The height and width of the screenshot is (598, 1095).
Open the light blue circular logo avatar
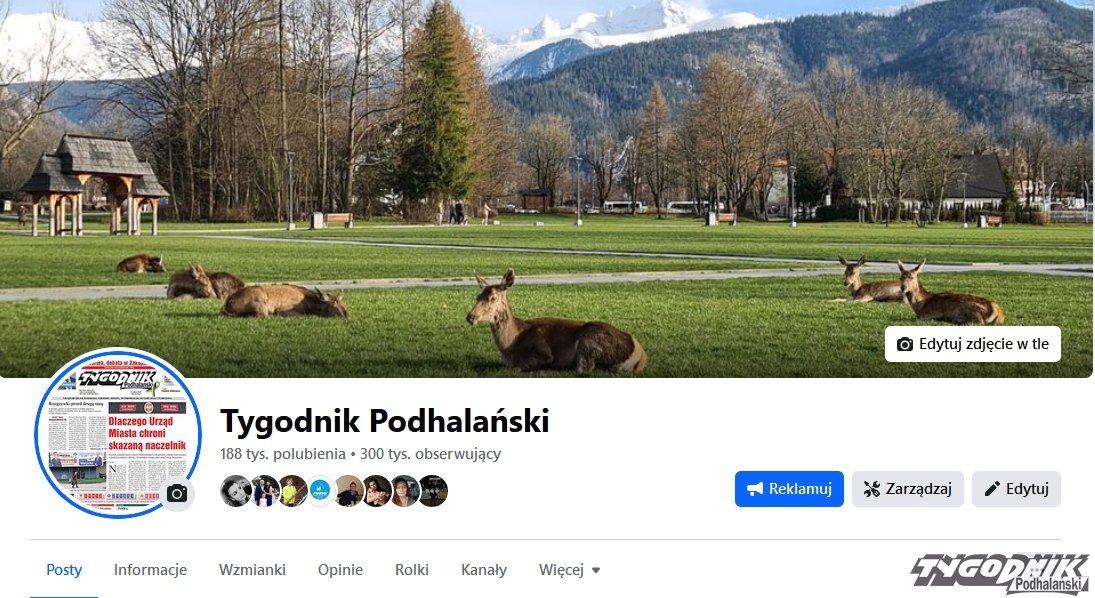click(x=321, y=490)
